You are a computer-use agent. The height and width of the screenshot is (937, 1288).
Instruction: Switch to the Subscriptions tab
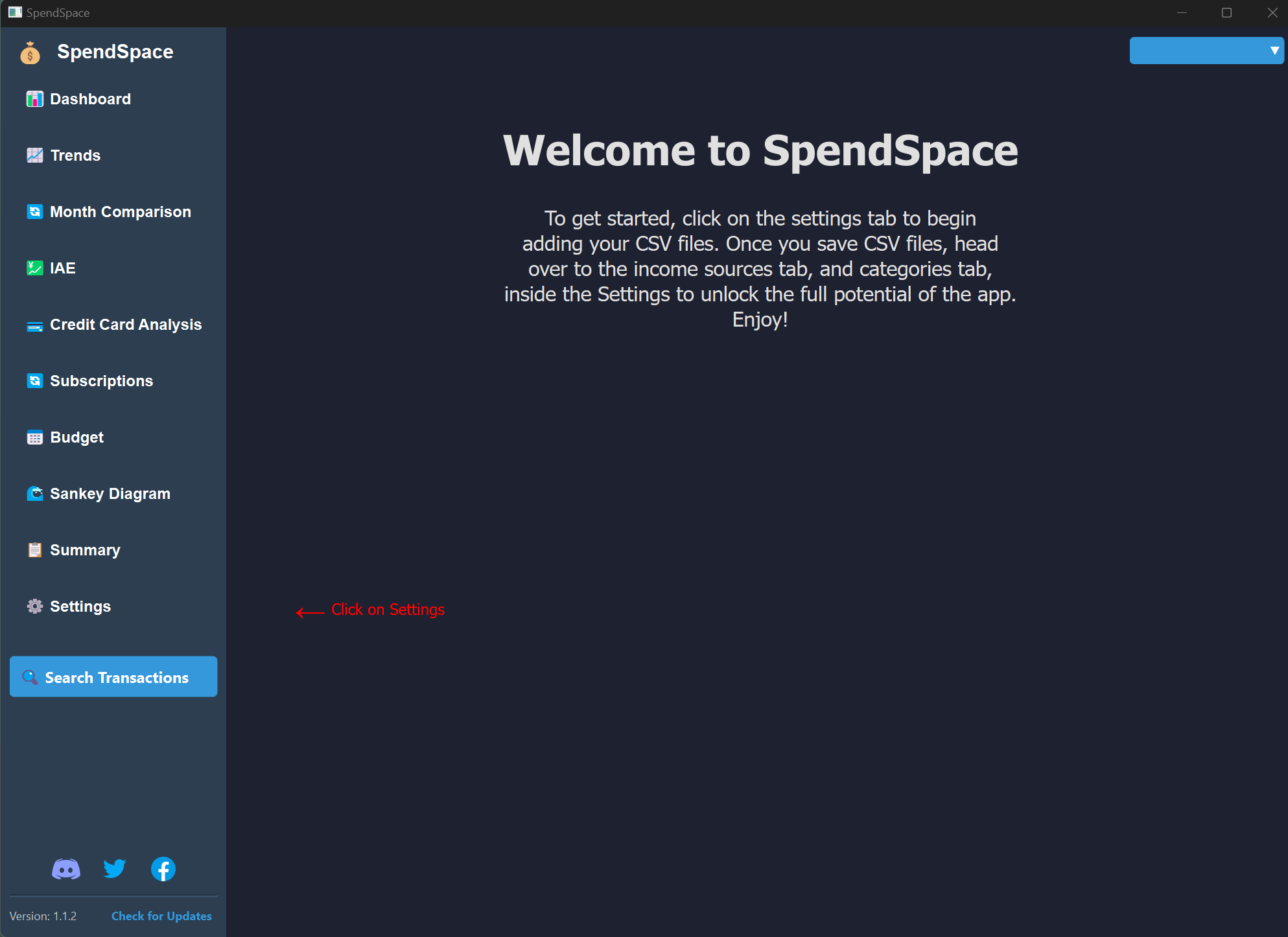(101, 381)
